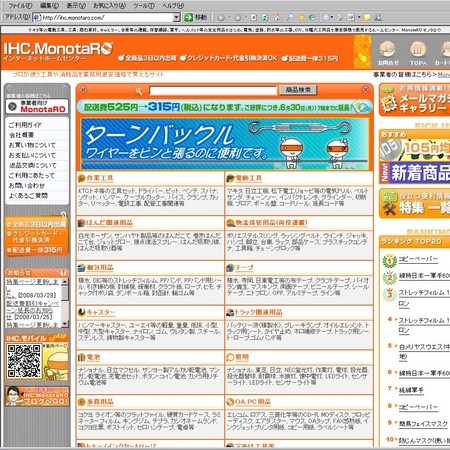450x450 pixels.
Task: Click the 電池 category icon
Action: click(81, 357)
